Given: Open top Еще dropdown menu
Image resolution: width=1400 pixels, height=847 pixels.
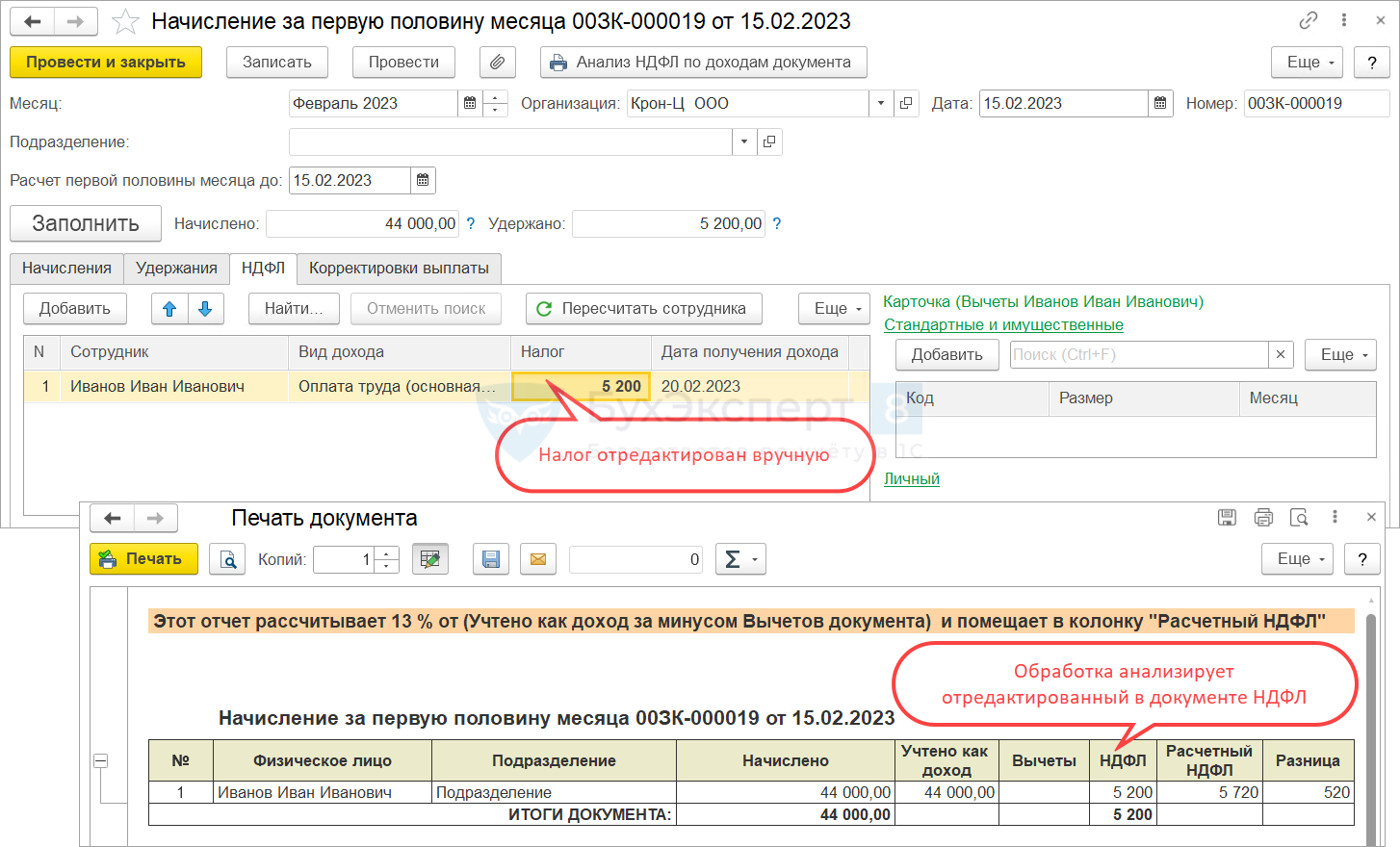Looking at the screenshot, I should 1308,63.
